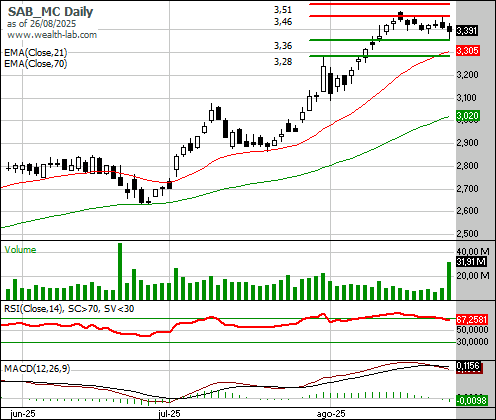Image resolution: width=496 pixels, height=420 pixels.
Task: Click the ago-25 date axis label
Action: coord(331,414)
